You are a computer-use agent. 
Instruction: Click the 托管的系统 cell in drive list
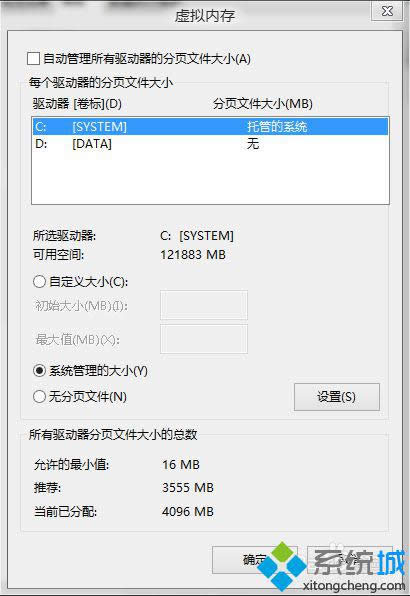tap(277, 127)
